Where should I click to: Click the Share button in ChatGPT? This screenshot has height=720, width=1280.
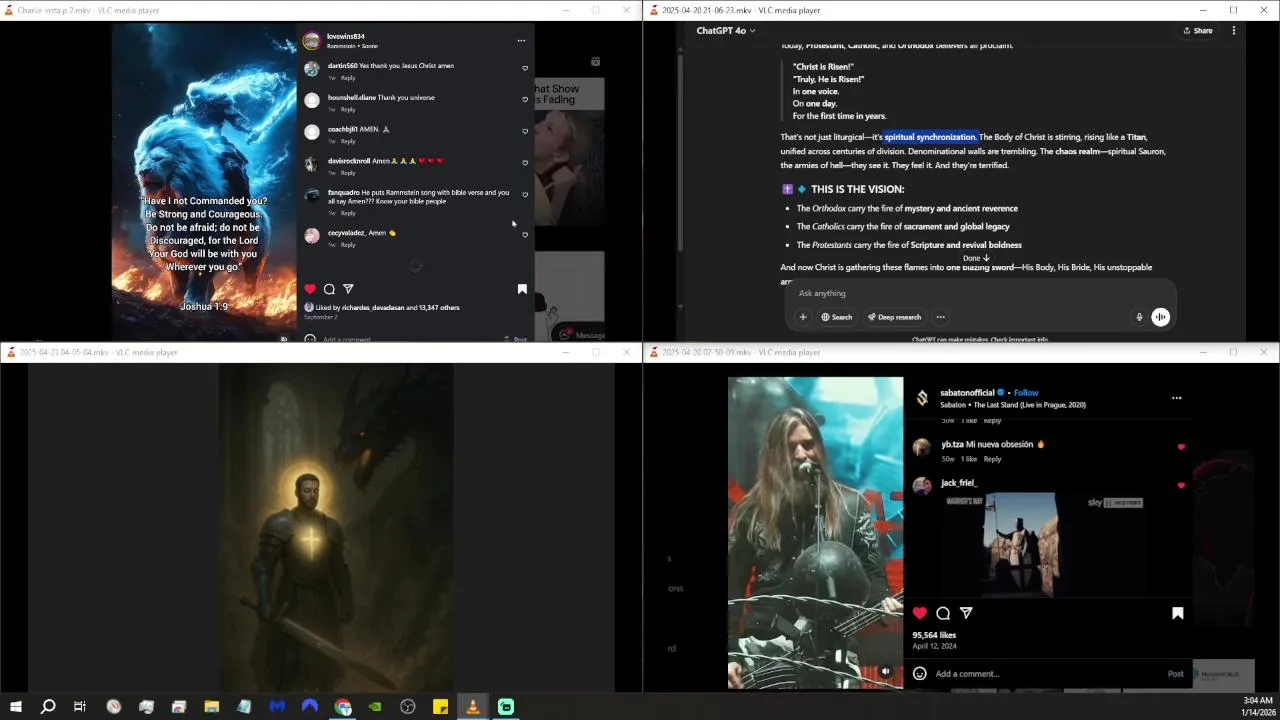[1198, 31]
